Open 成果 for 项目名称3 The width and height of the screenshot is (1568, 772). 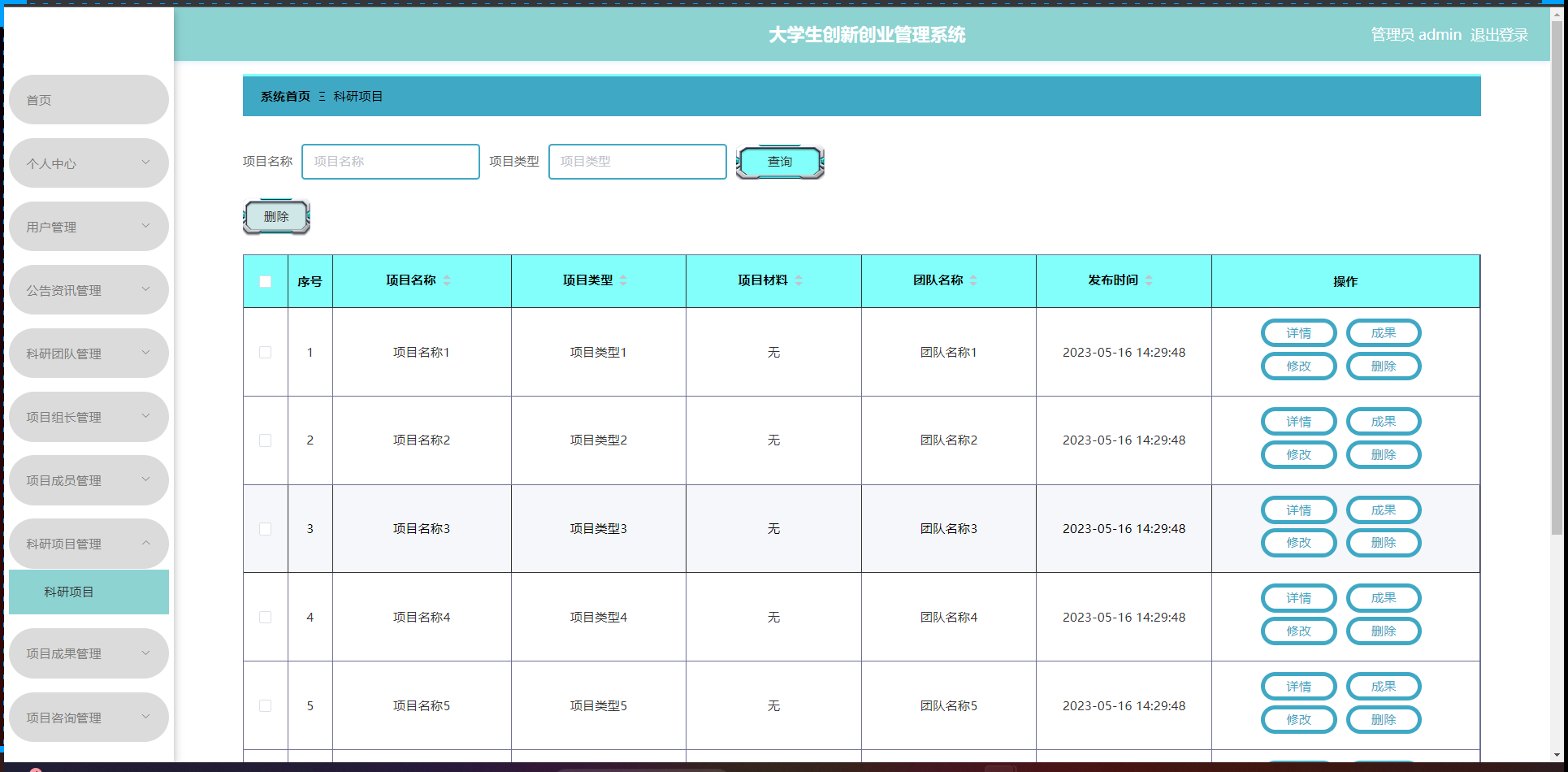coord(1384,510)
